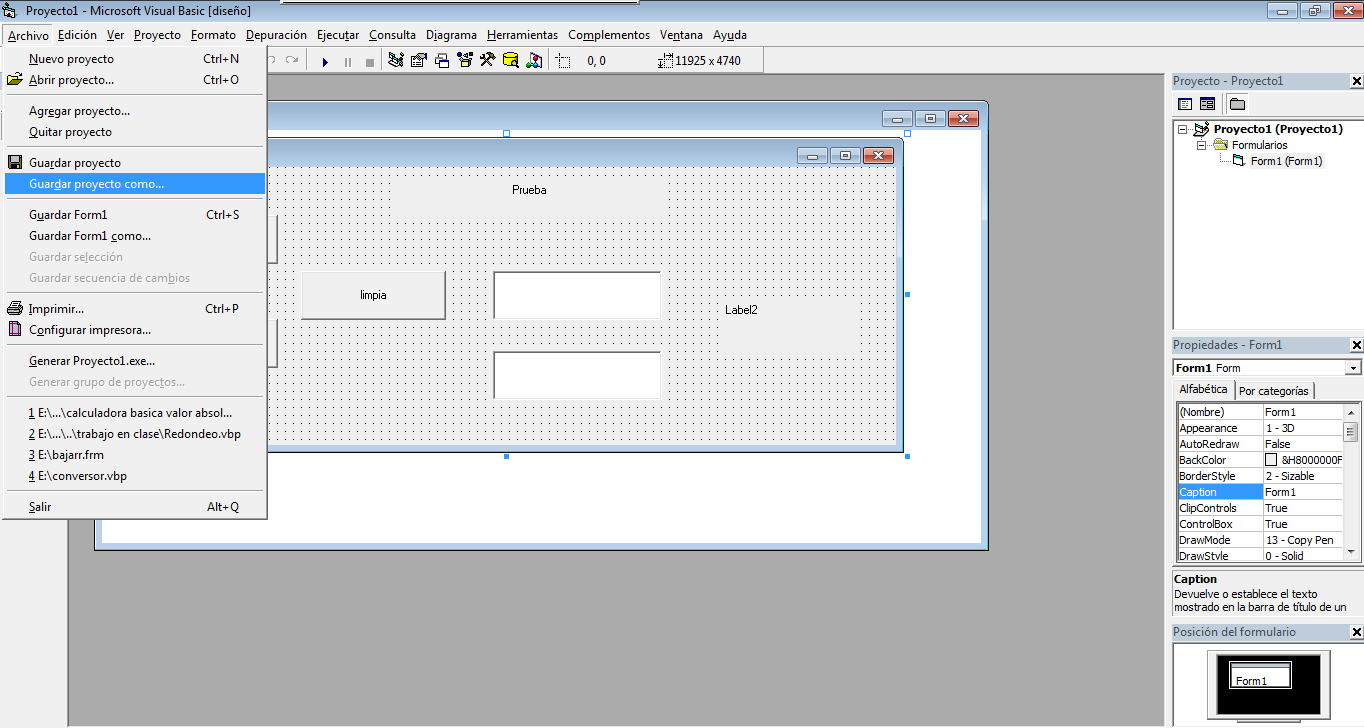
Task: Click the 'limpia' button on the form
Action: 373,295
